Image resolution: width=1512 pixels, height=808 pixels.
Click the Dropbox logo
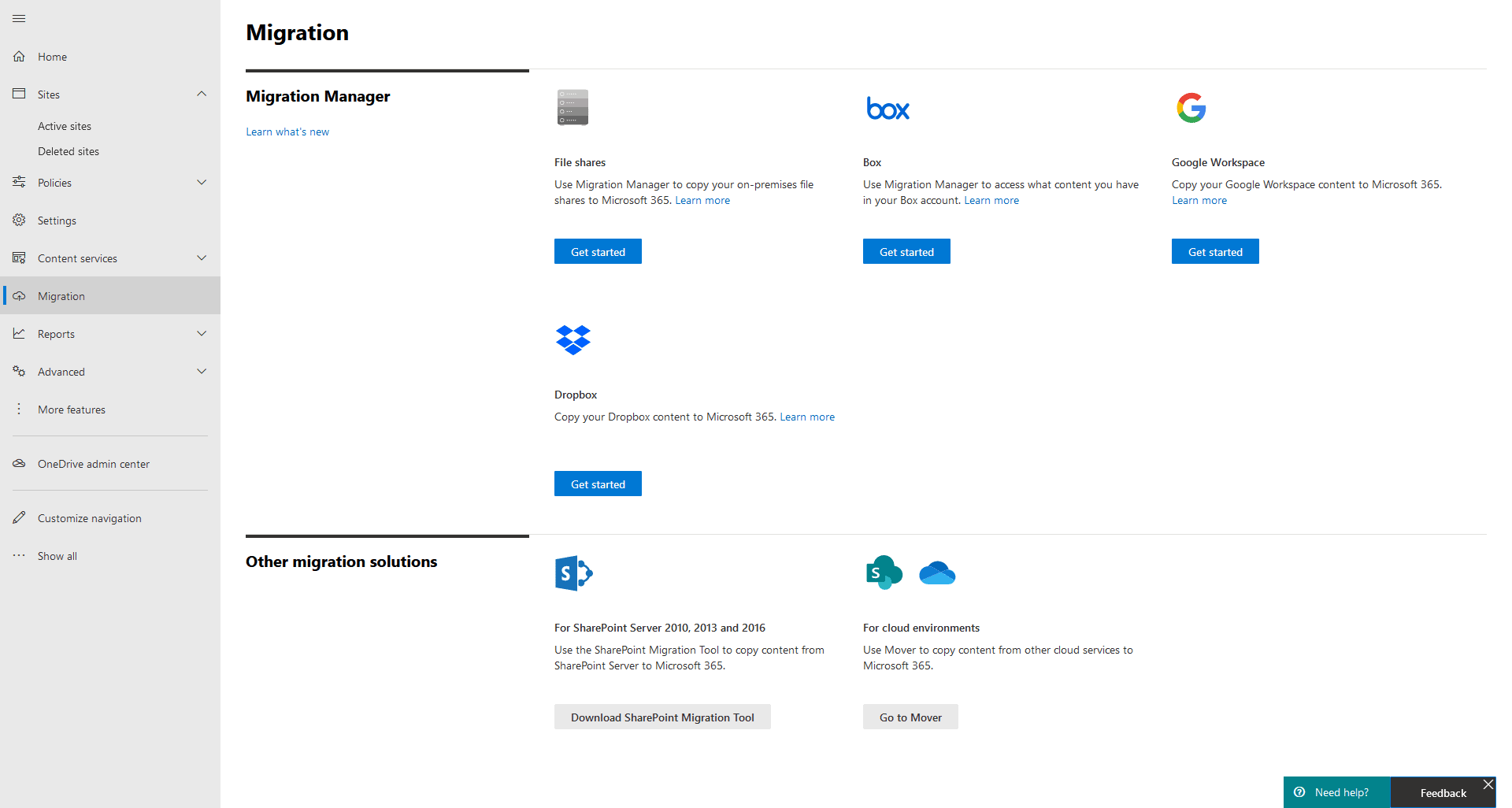click(x=573, y=340)
